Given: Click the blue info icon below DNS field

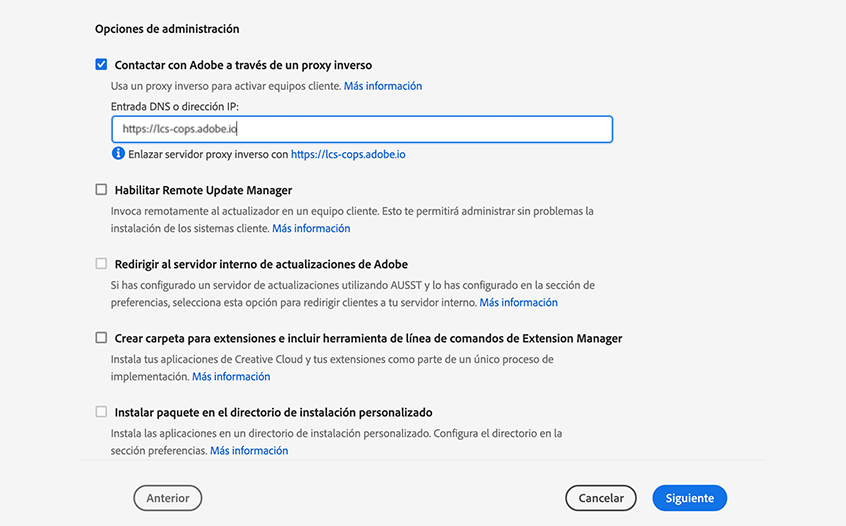Looking at the screenshot, I should 118,154.
